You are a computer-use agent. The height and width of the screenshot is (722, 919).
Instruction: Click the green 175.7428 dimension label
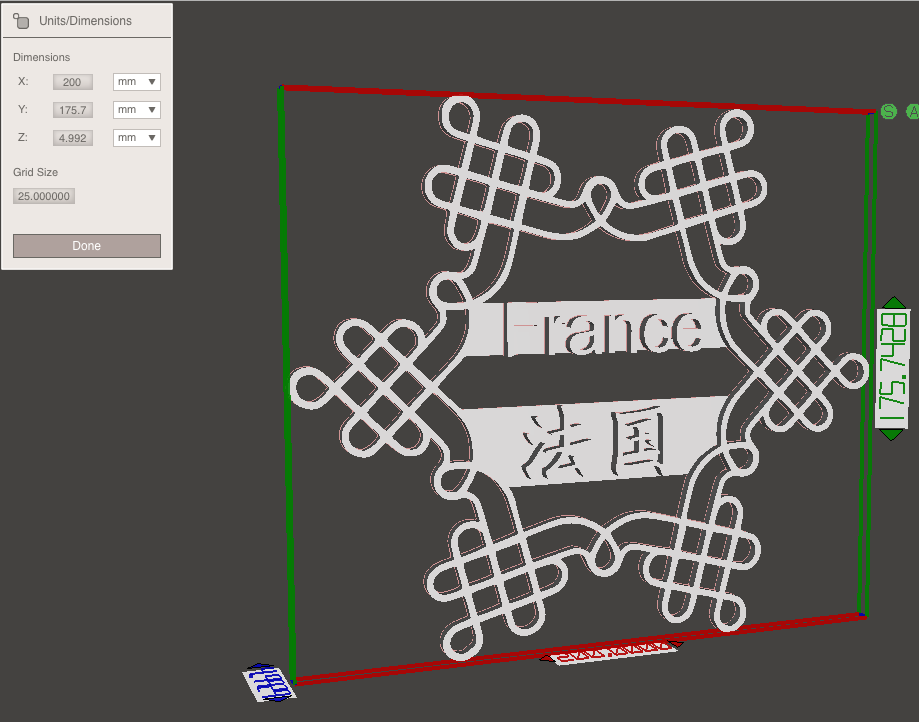pyautogui.click(x=893, y=368)
